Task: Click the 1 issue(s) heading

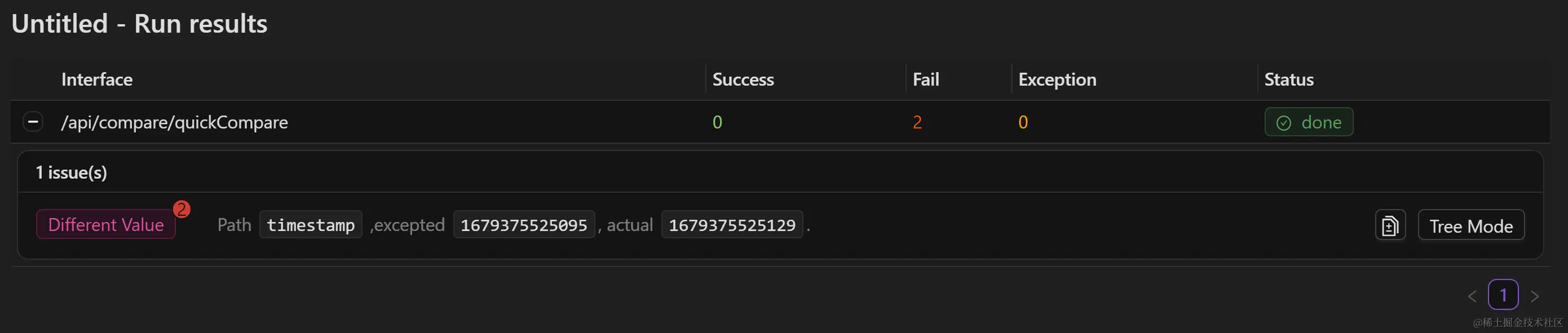Action: pyautogui.click(x=71, y=173)
